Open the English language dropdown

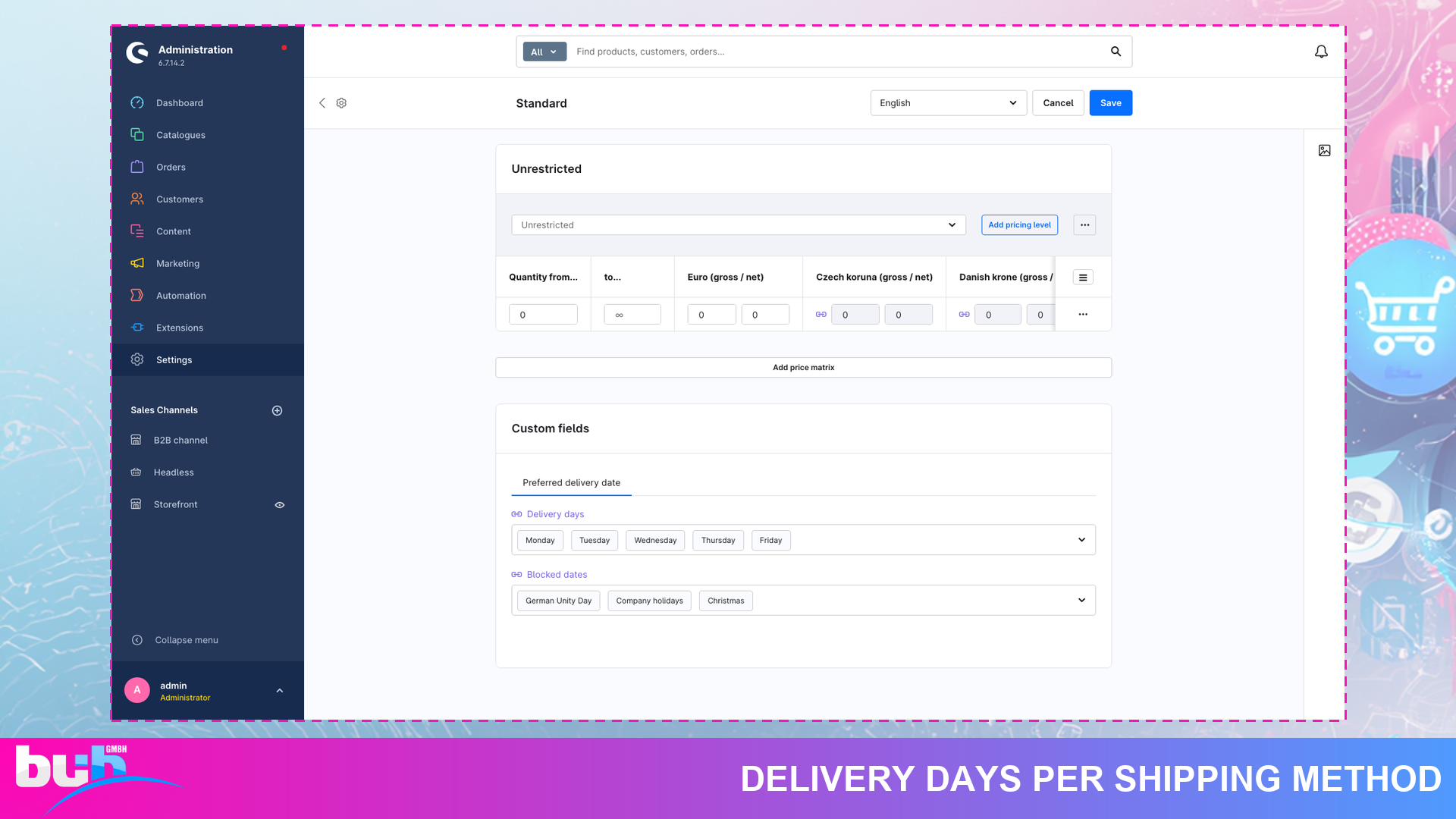point(949,103)
